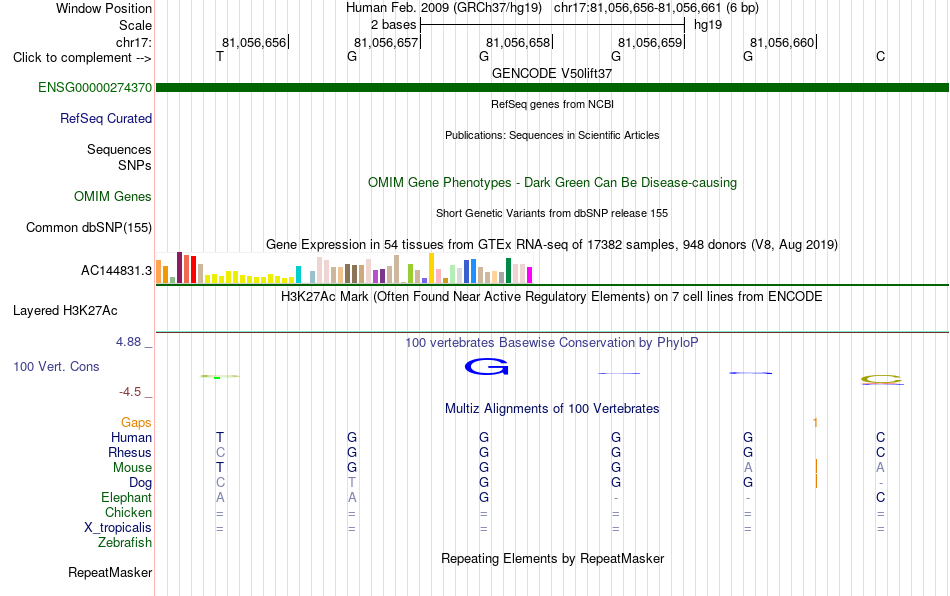Open the OMIM Genes track label
The width and height of the screenshot is (950, 596).
point(112,196)
